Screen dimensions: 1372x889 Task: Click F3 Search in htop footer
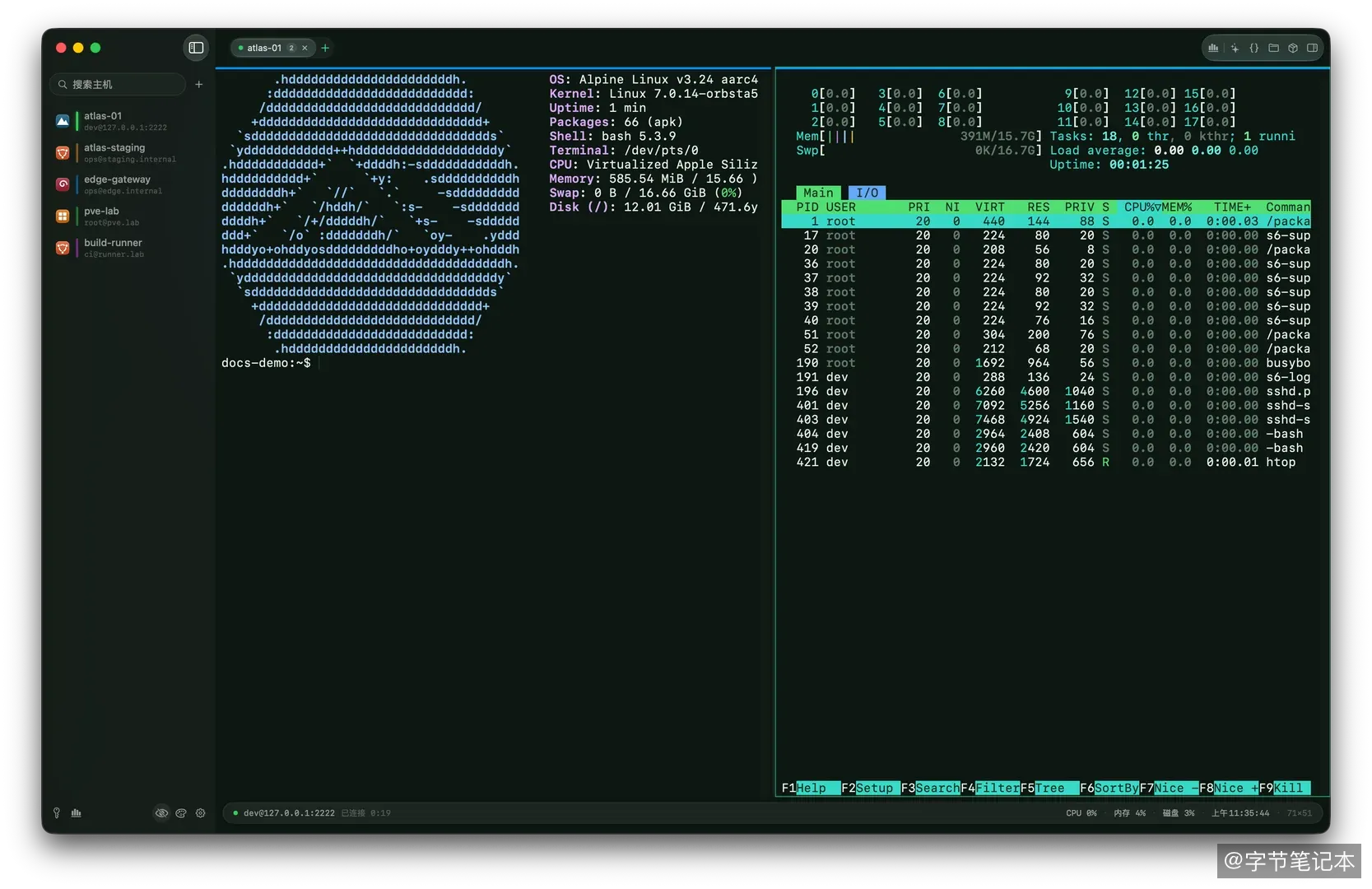coord(930,788)
